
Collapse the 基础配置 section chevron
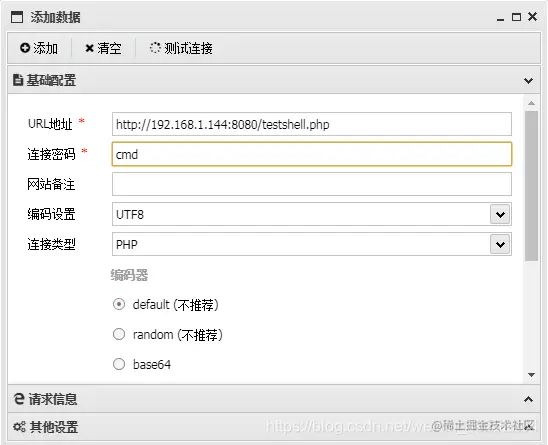(528, 81)
